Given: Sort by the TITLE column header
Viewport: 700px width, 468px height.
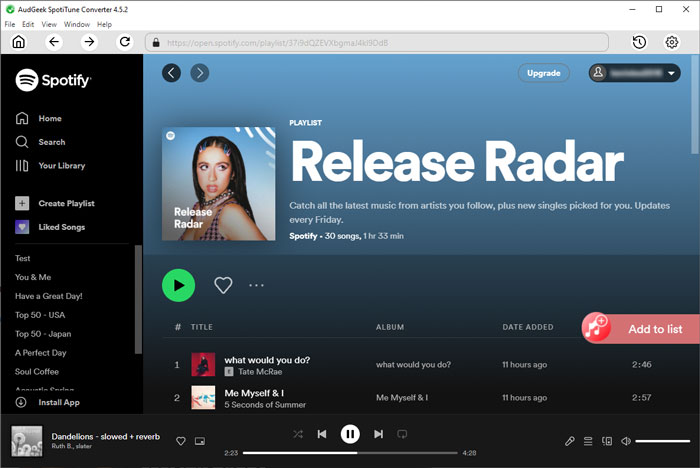Looking at the screenshot, I should click(202, 327).
